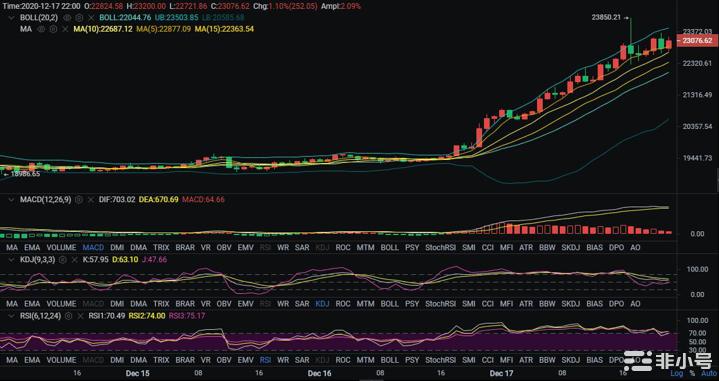Click the Dec 15 date label

(x=138, y=374)
